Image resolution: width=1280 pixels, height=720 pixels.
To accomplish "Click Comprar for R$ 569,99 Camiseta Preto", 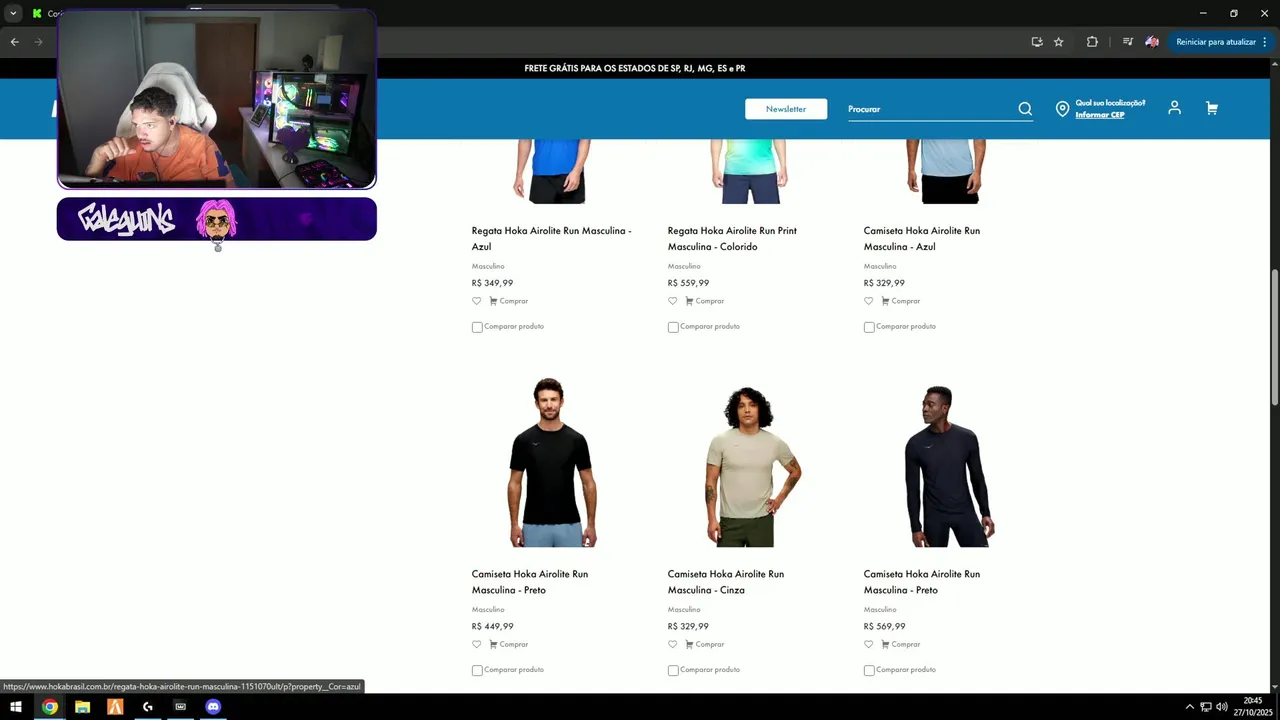I will pos(906,644).
